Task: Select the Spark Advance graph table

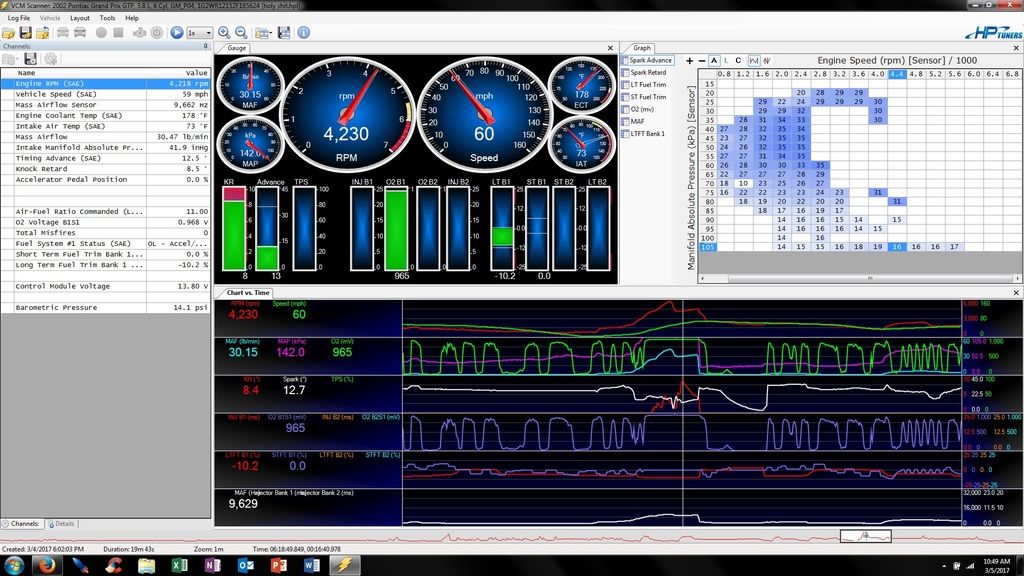Action: coord(647,60)
